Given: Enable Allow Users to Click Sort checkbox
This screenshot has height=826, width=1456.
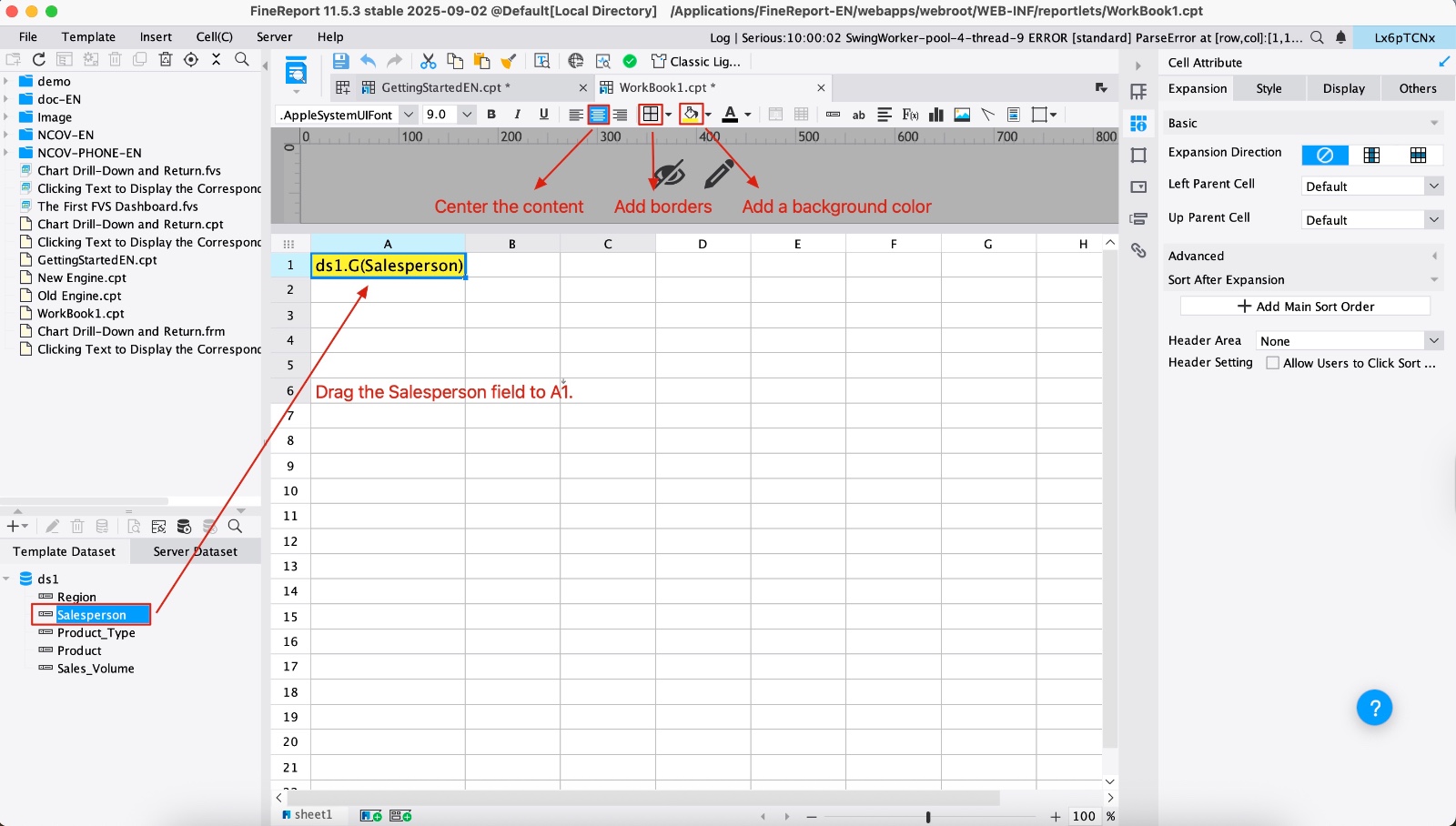Looking at the screenshot, I should [x=1273, y=363].
